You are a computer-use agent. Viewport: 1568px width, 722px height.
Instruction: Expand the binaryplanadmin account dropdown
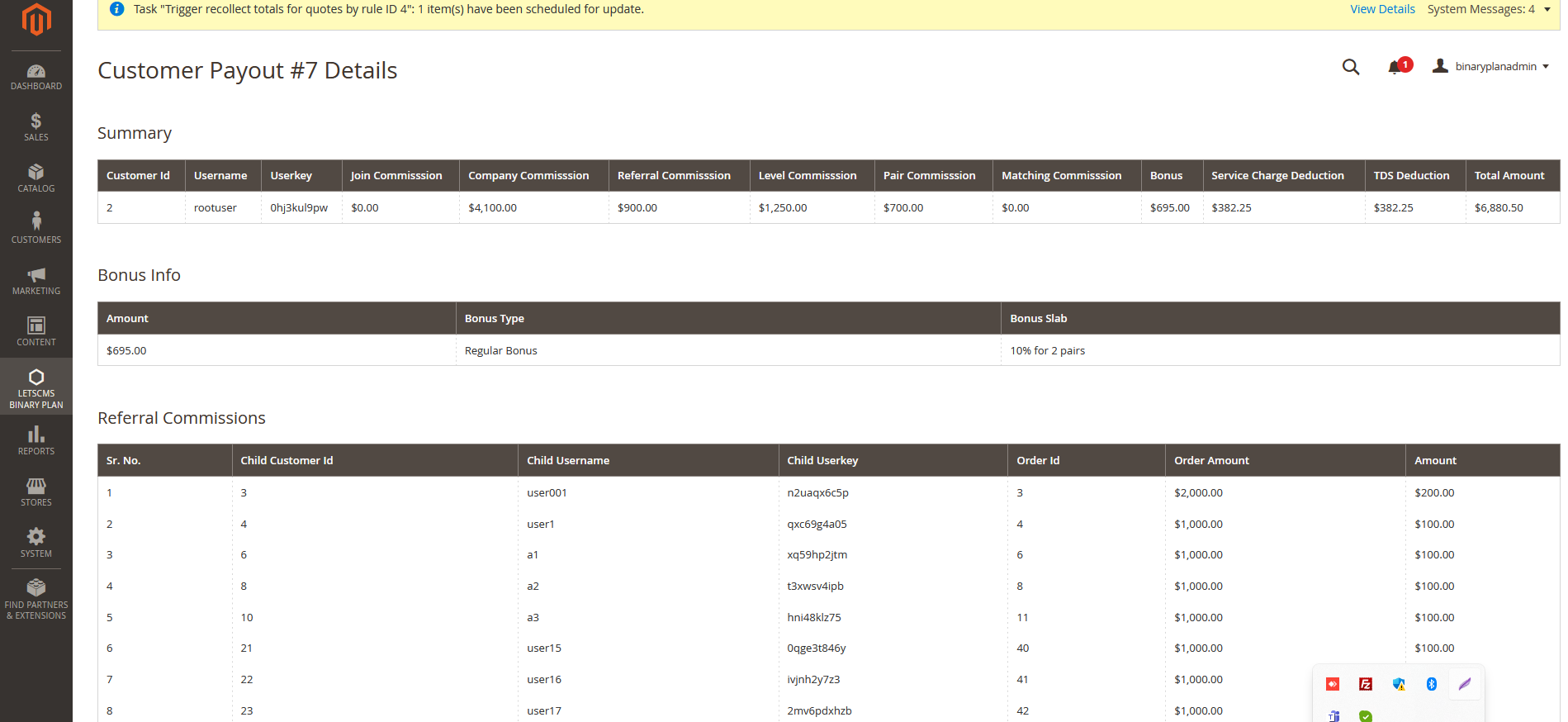click(x=1493, y=66)
